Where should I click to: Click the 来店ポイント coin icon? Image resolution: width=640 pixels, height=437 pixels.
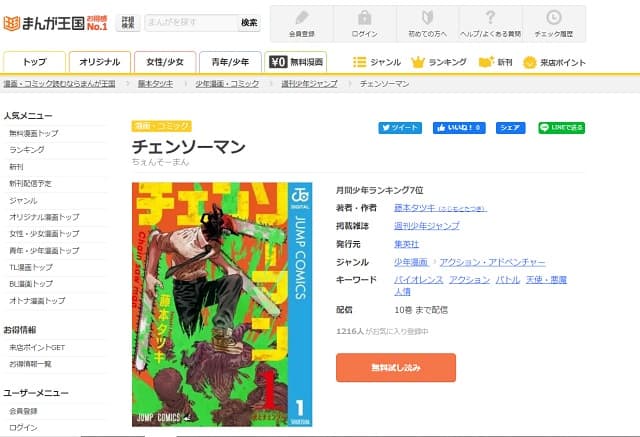(529, 62)
